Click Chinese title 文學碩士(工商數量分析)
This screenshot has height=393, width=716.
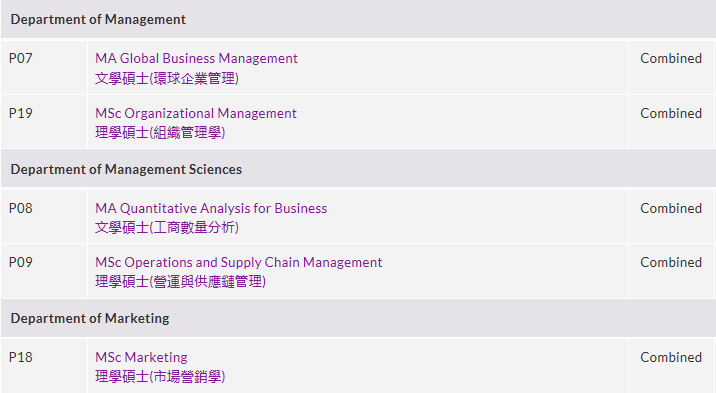167,227
